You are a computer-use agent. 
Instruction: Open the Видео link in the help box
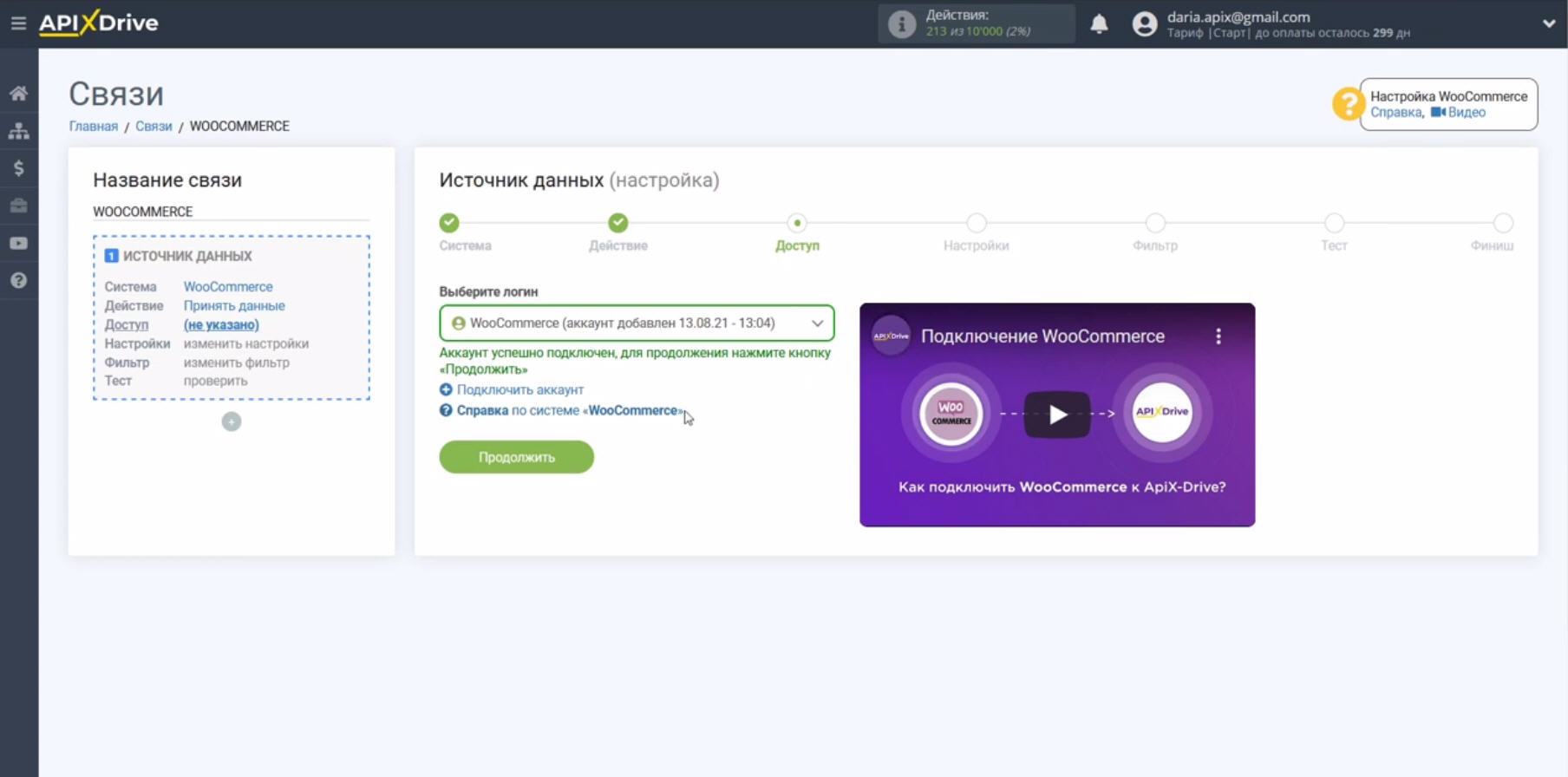click(1459, 113)
